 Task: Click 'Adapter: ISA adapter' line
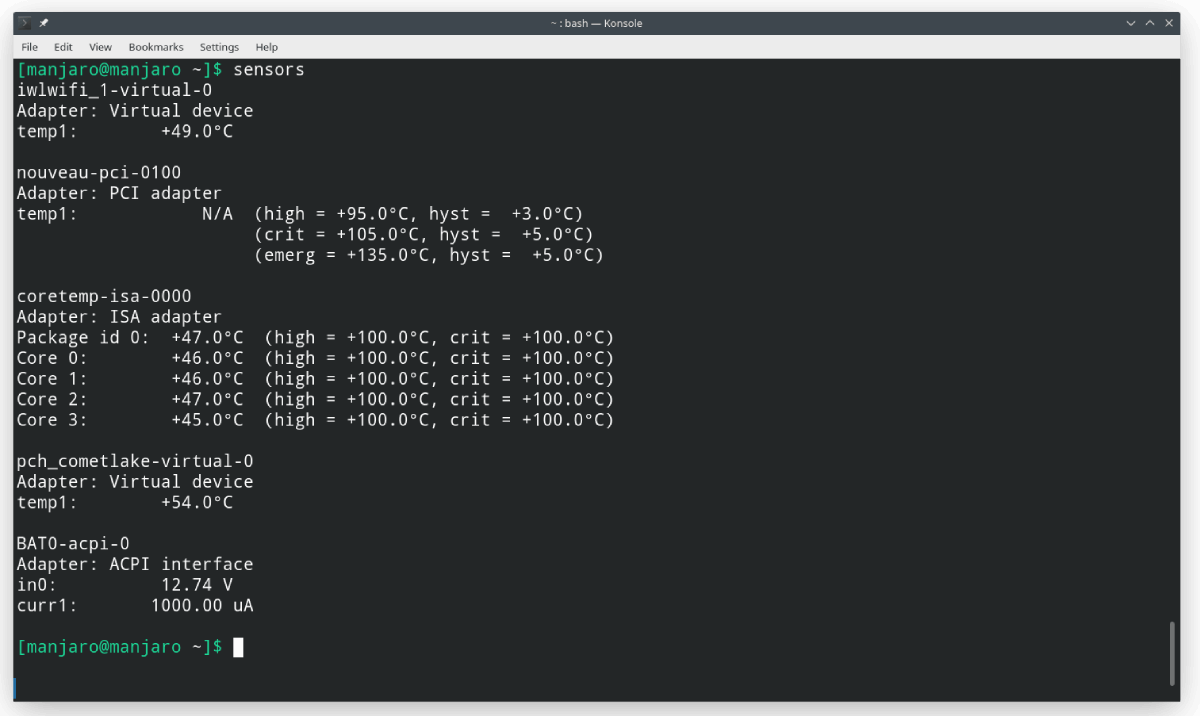(119, 317)
